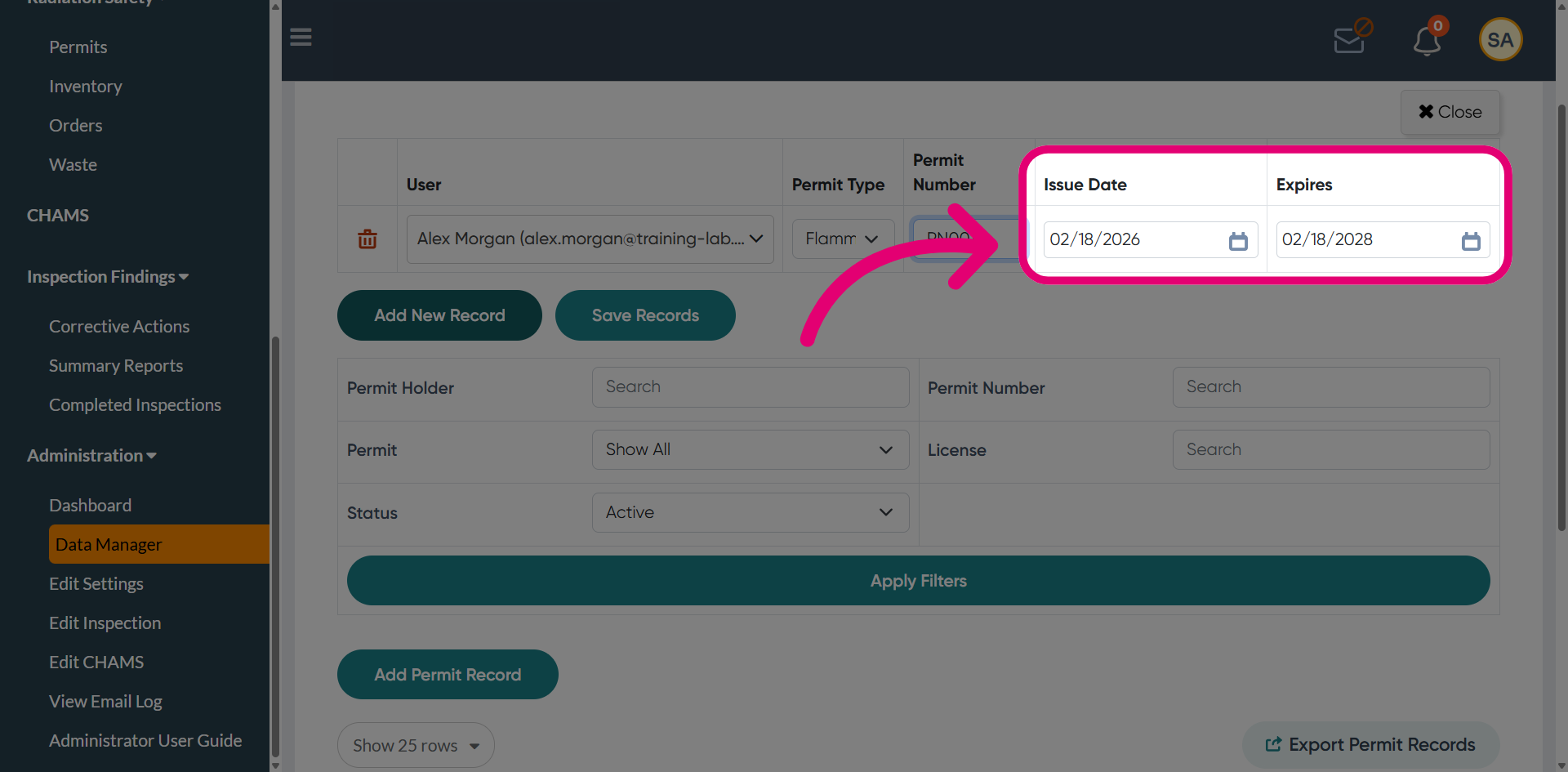Open Summary Reports in sidebar
Screen dimensions: 1568x772
click(116, 366)
